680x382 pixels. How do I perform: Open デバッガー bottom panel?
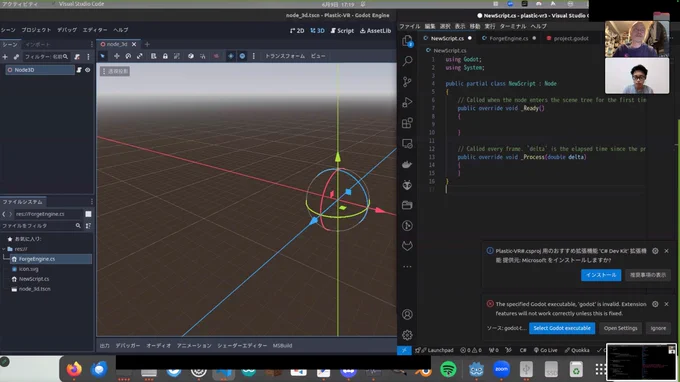[x=128, y=346]
